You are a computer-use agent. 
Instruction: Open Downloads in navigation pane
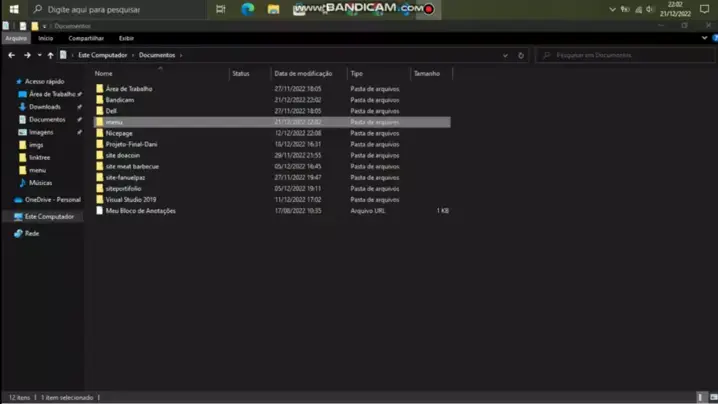coord(44,107)
